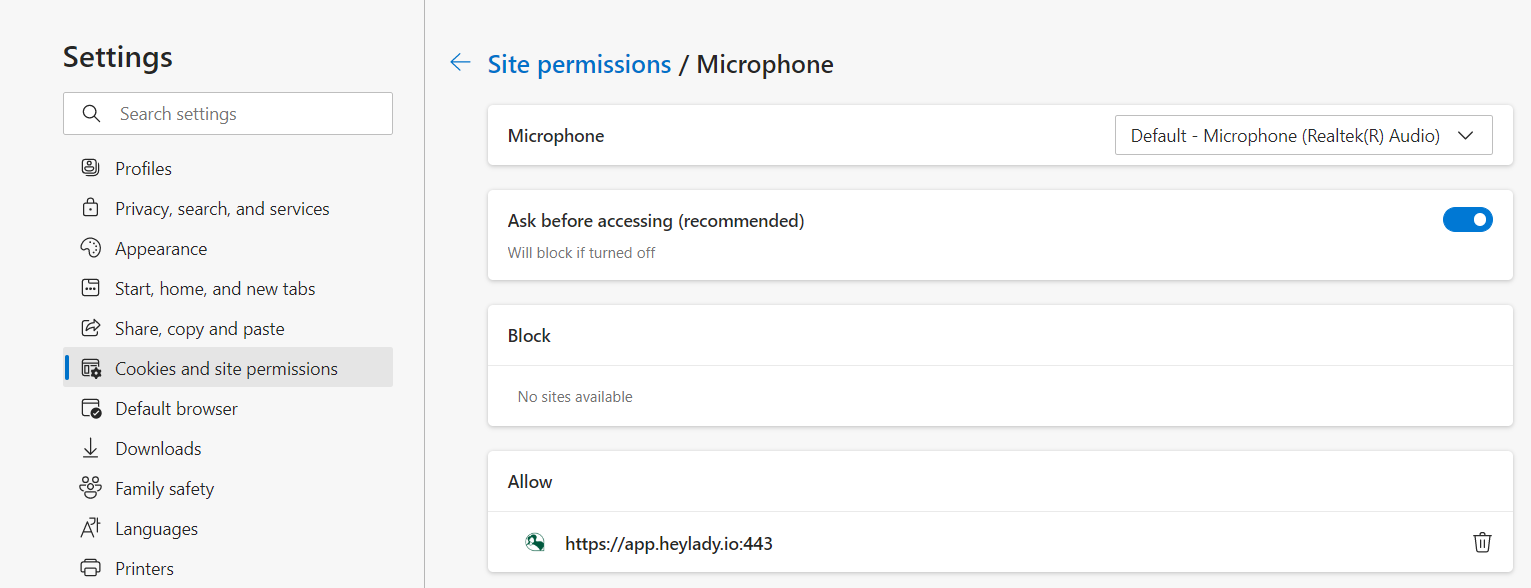Click the heylady site favicon
The width and height of the screenshot is (1531, 588).
535,543
